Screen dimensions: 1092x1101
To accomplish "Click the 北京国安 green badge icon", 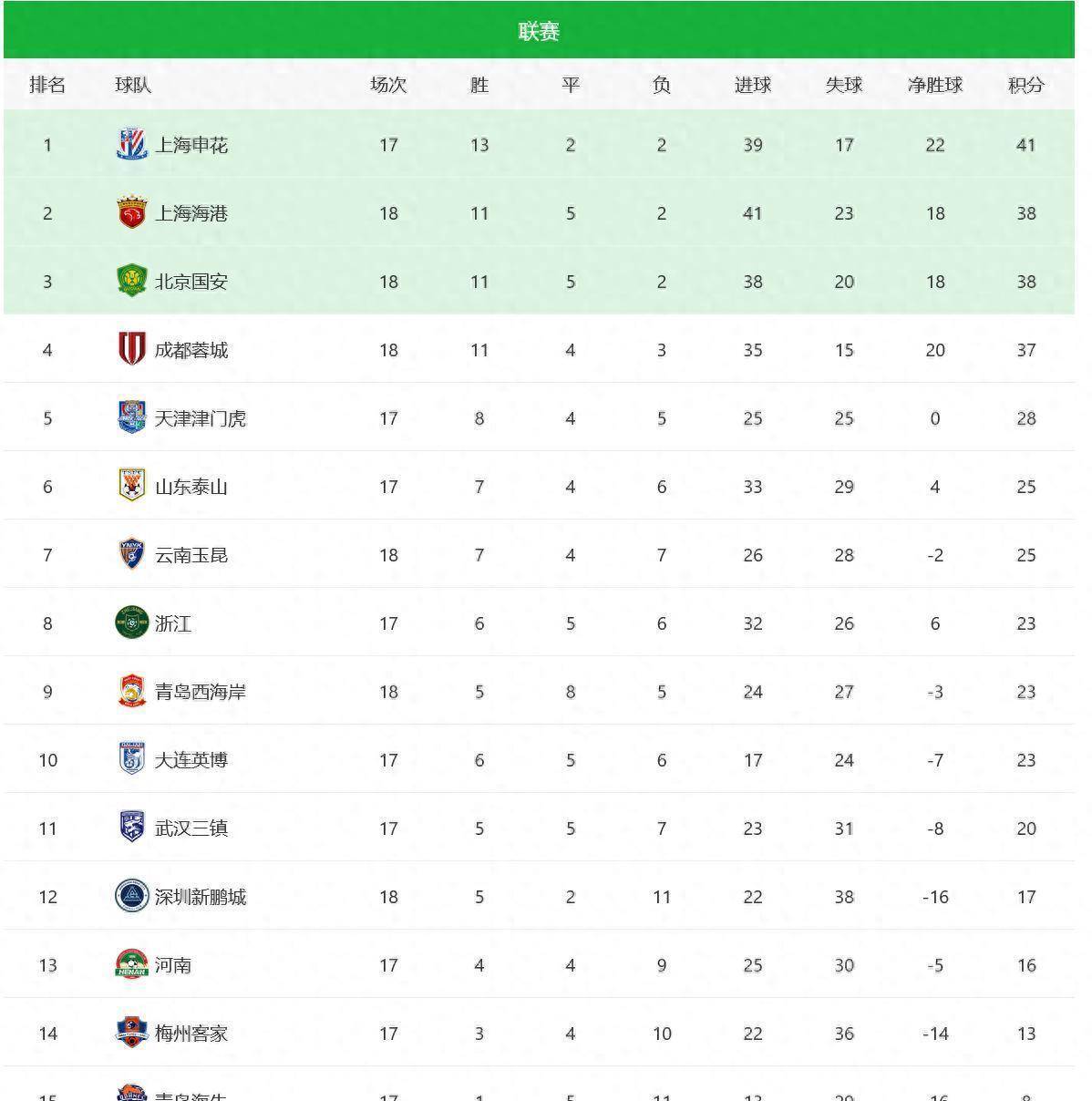I will tap(132, 282).
